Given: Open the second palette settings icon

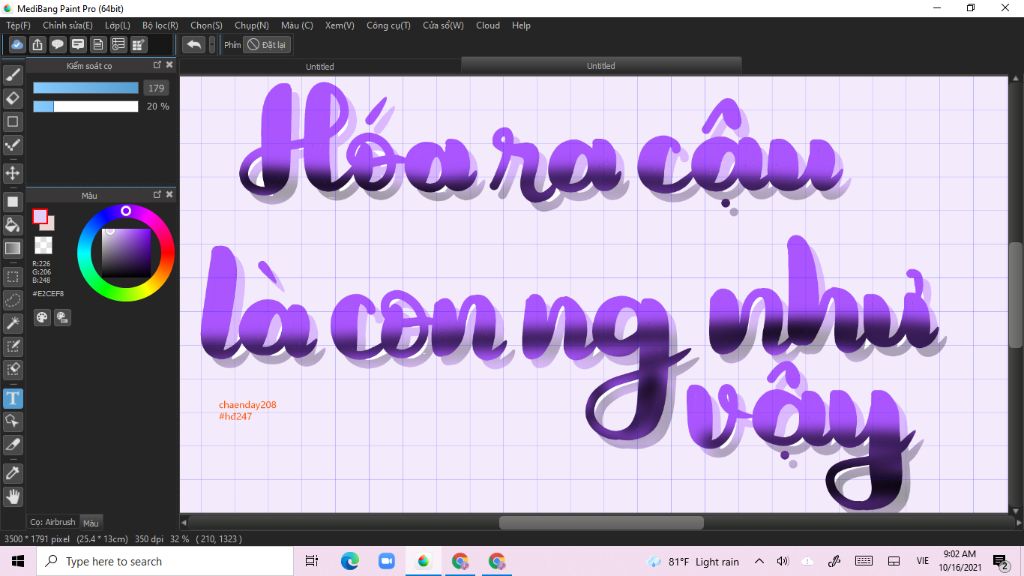Looking at the screenshot, I should click(62, 317).
